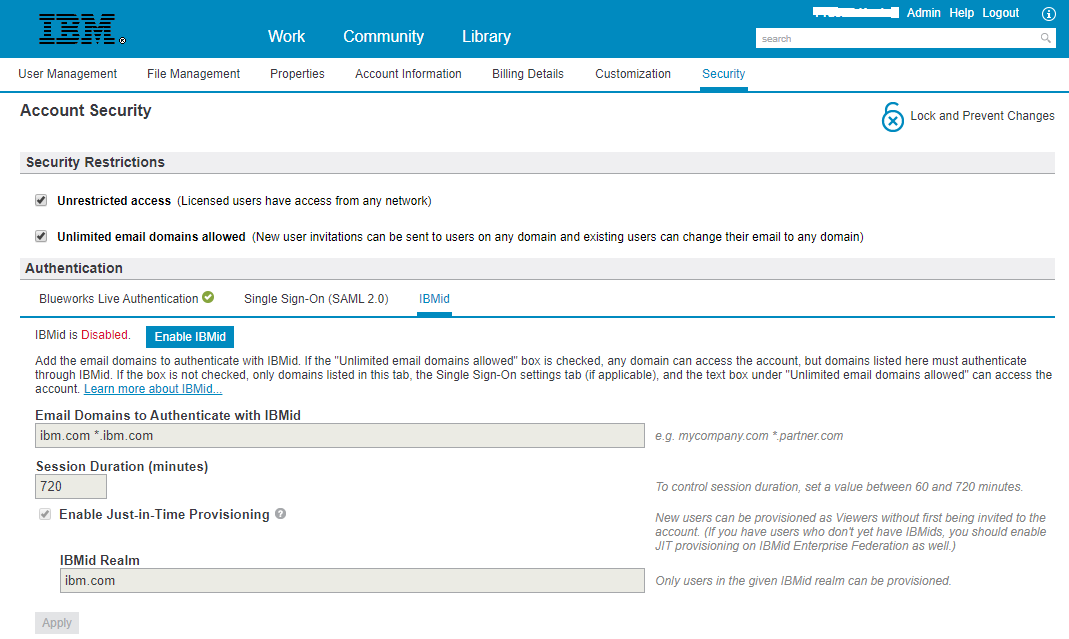
Task: Open the info icon in header
Action: [x=1049, y=13]
